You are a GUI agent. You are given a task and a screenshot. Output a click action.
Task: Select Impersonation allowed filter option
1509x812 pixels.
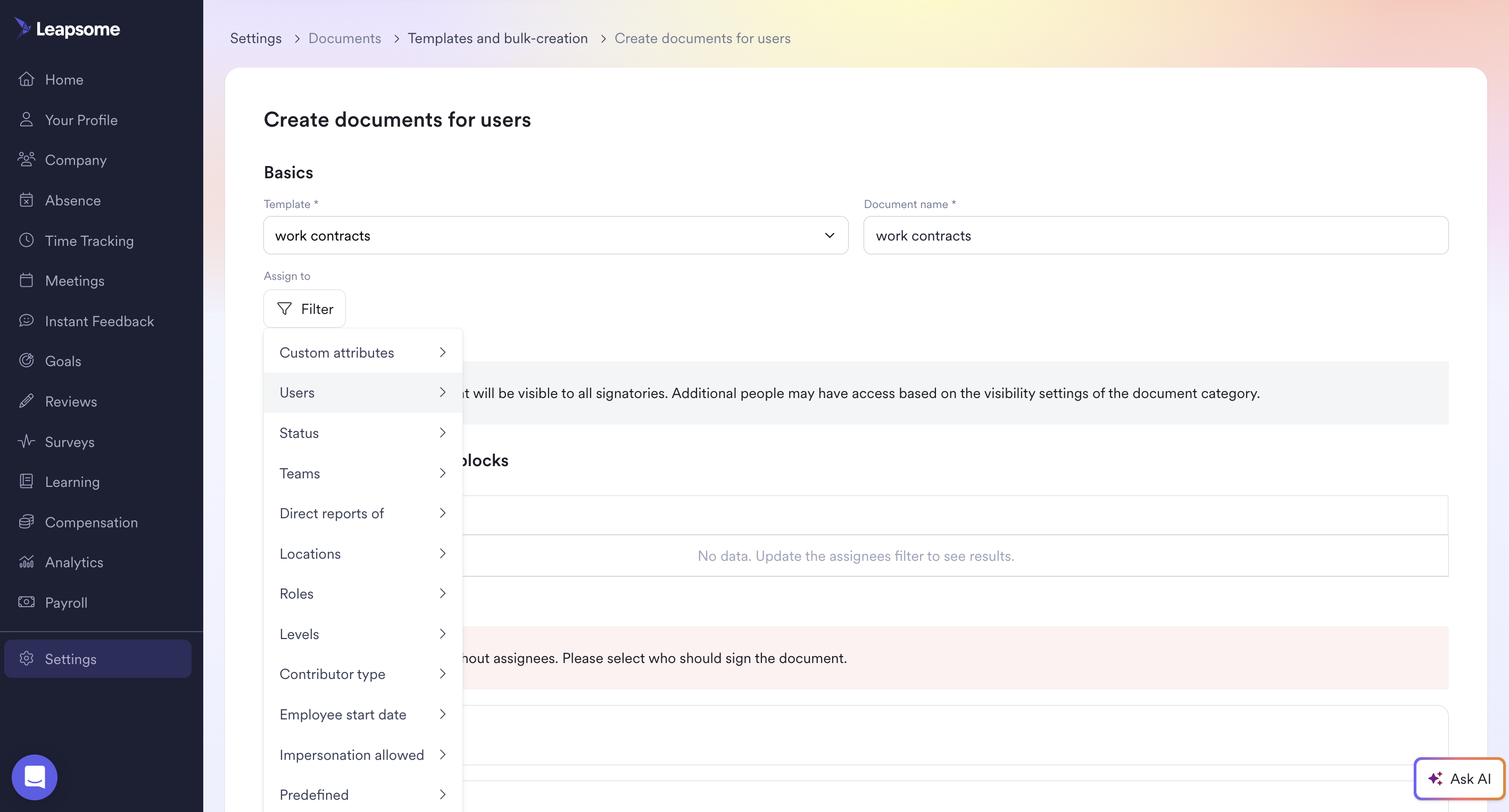click(363, 755)
